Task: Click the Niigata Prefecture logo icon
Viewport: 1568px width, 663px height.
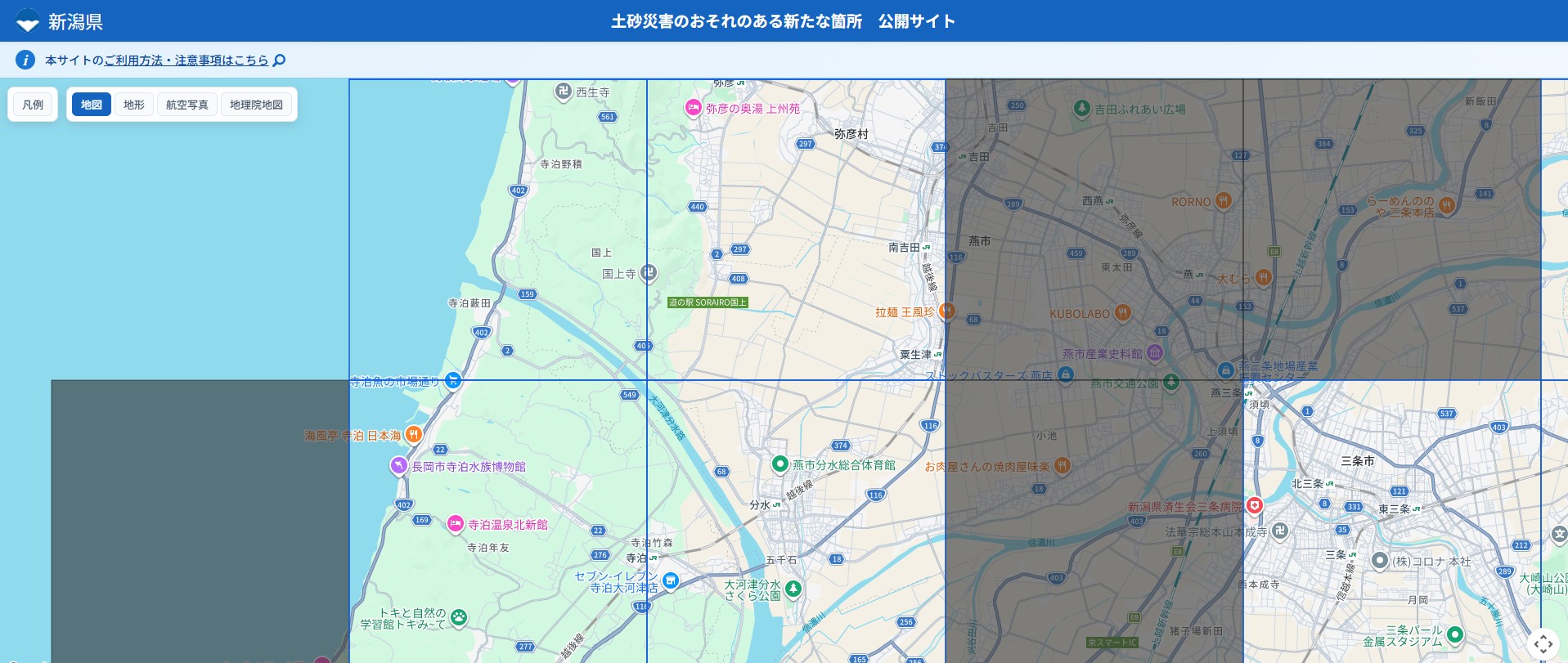Action: (27, 20)
